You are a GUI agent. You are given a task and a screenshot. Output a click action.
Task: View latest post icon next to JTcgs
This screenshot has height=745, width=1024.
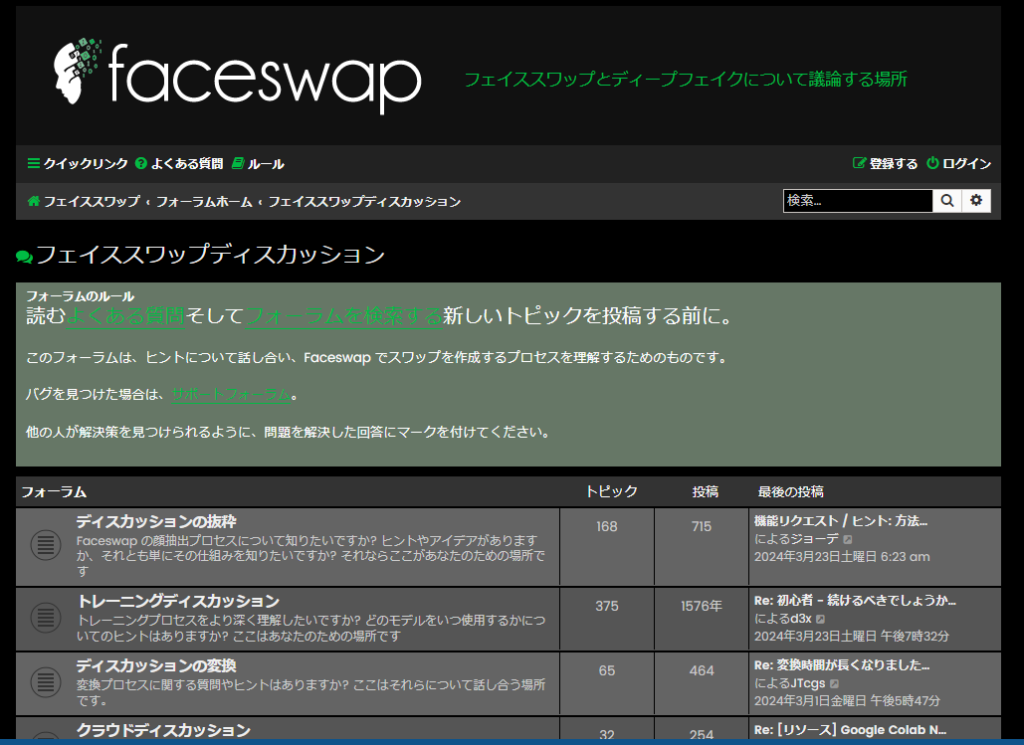832,683
